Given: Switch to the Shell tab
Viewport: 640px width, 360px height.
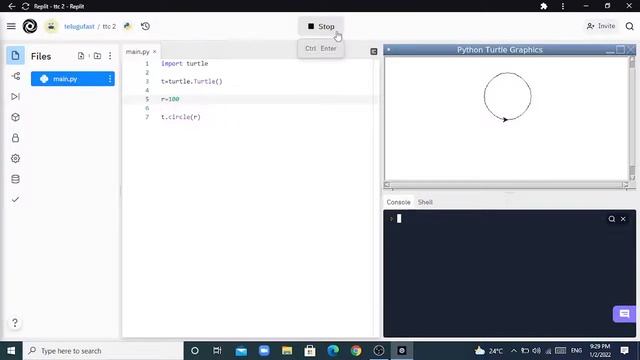Looking at the screenshot, I should coord(425,202).
